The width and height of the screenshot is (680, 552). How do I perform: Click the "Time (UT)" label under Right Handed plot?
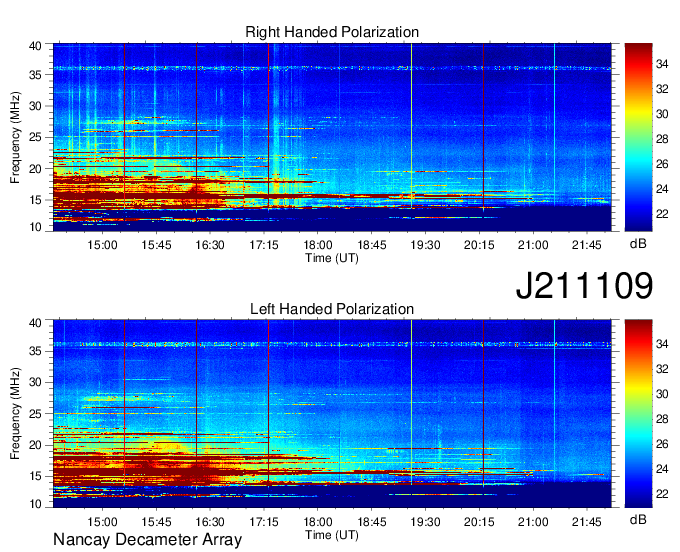click(332, 258)
